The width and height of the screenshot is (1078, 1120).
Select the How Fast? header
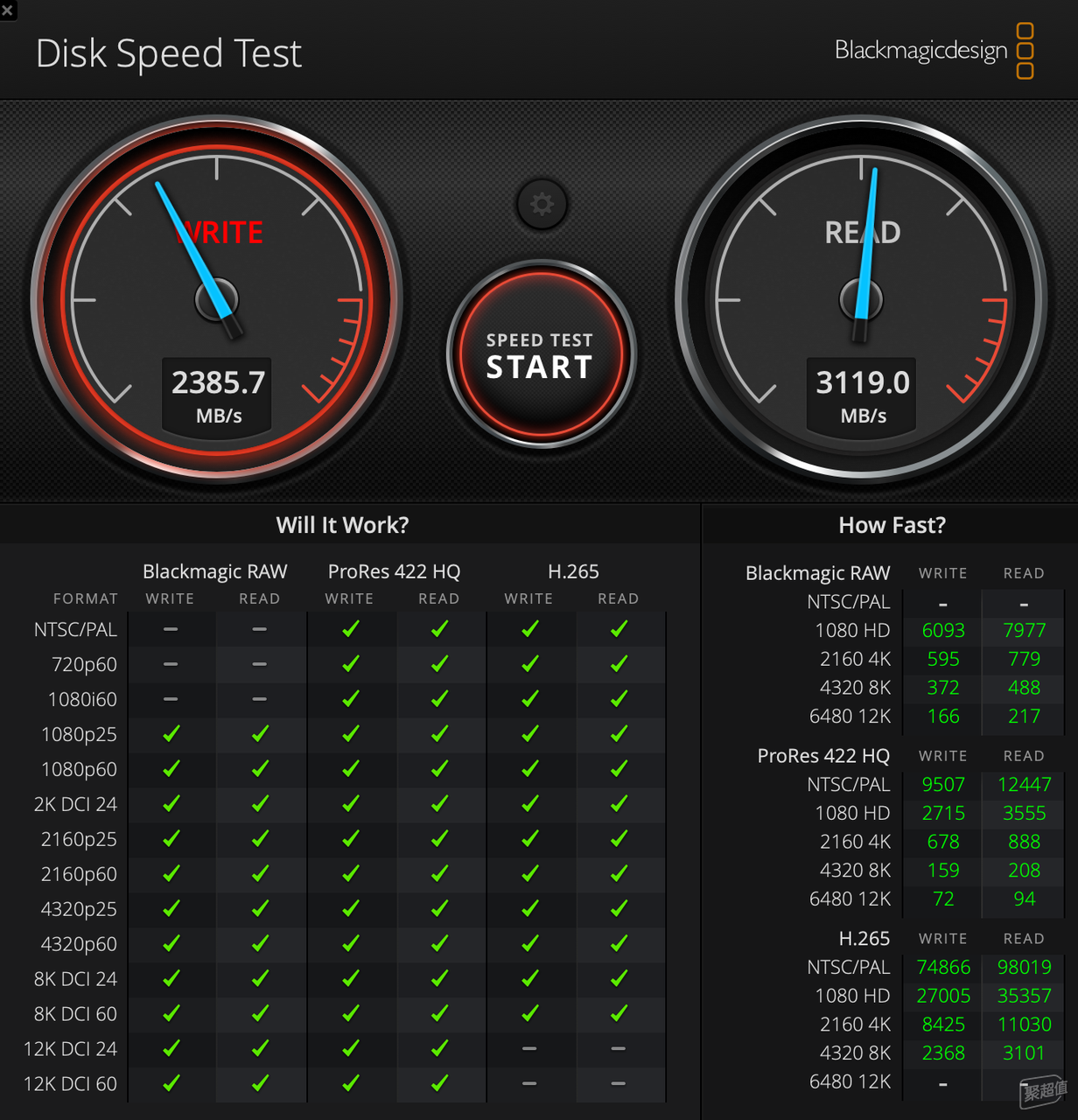click(892, 525)
